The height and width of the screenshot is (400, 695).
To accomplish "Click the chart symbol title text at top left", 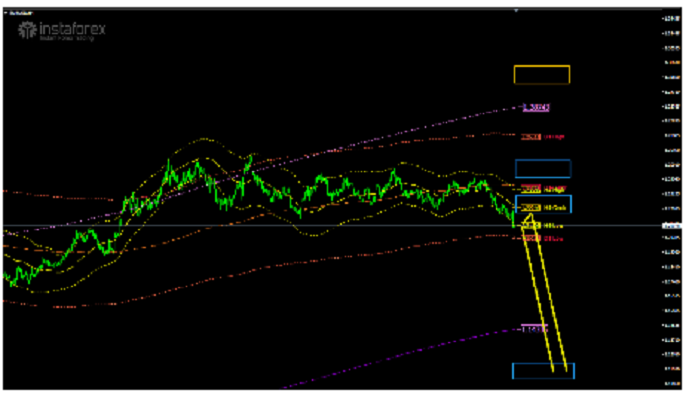I will point(22,12).
